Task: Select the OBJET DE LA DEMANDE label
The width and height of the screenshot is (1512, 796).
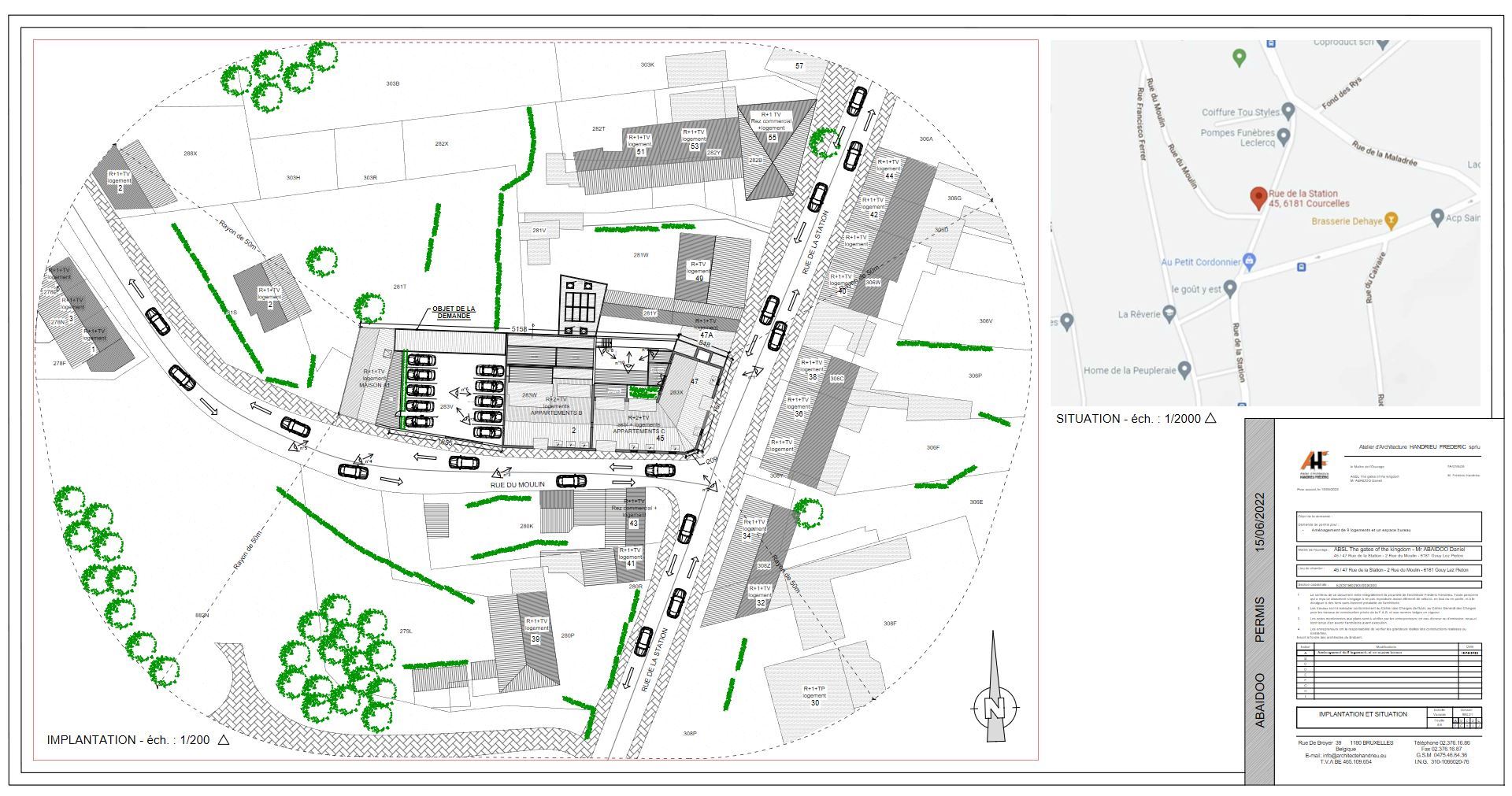Action: click(454, 313)
